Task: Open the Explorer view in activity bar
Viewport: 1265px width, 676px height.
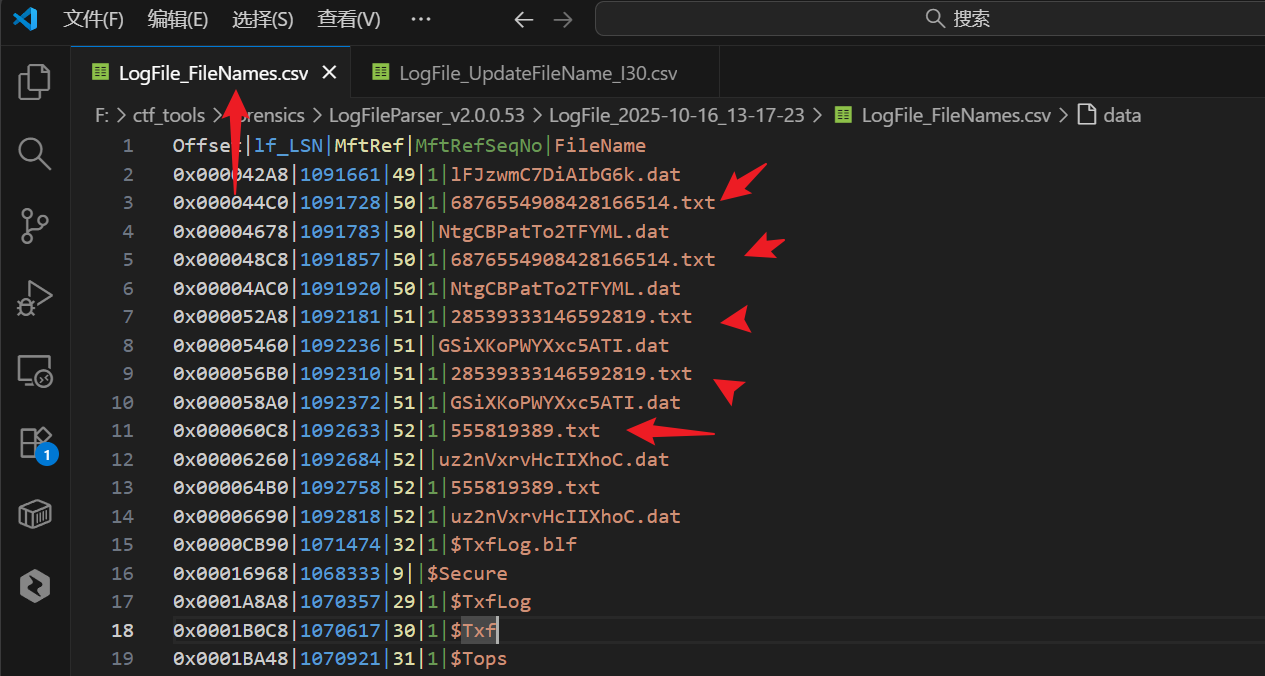Action: 35,82
